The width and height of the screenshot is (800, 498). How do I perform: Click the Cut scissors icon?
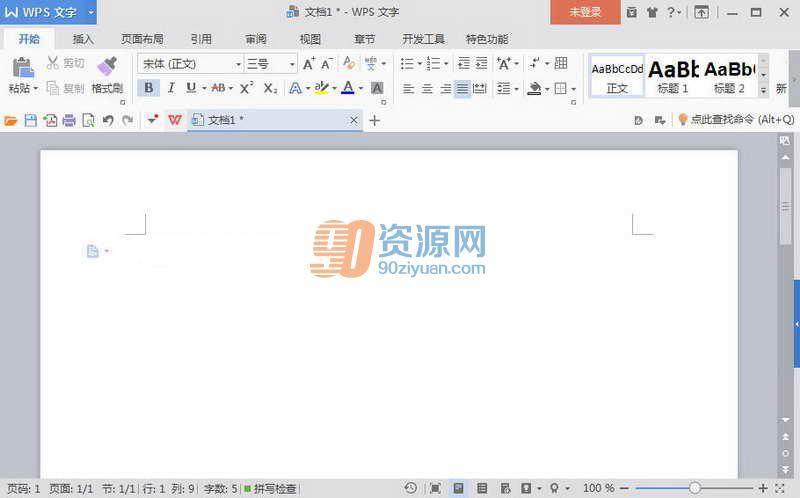click(53, 63)
